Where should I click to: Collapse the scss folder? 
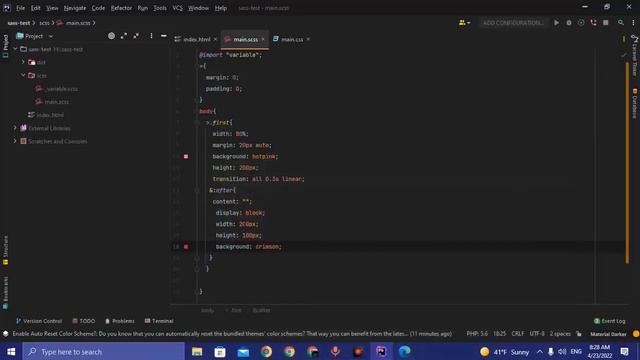point(23,75)
